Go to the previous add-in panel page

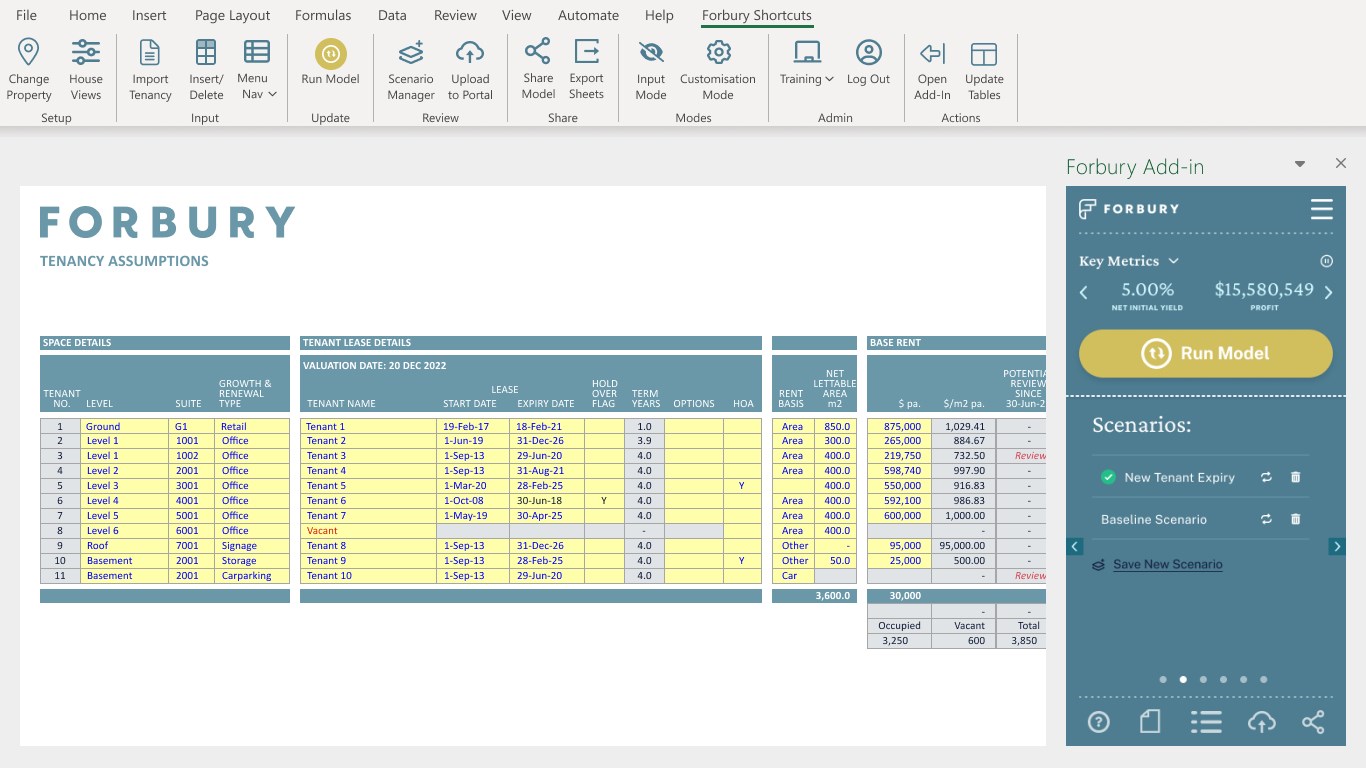coord(1075,547)
